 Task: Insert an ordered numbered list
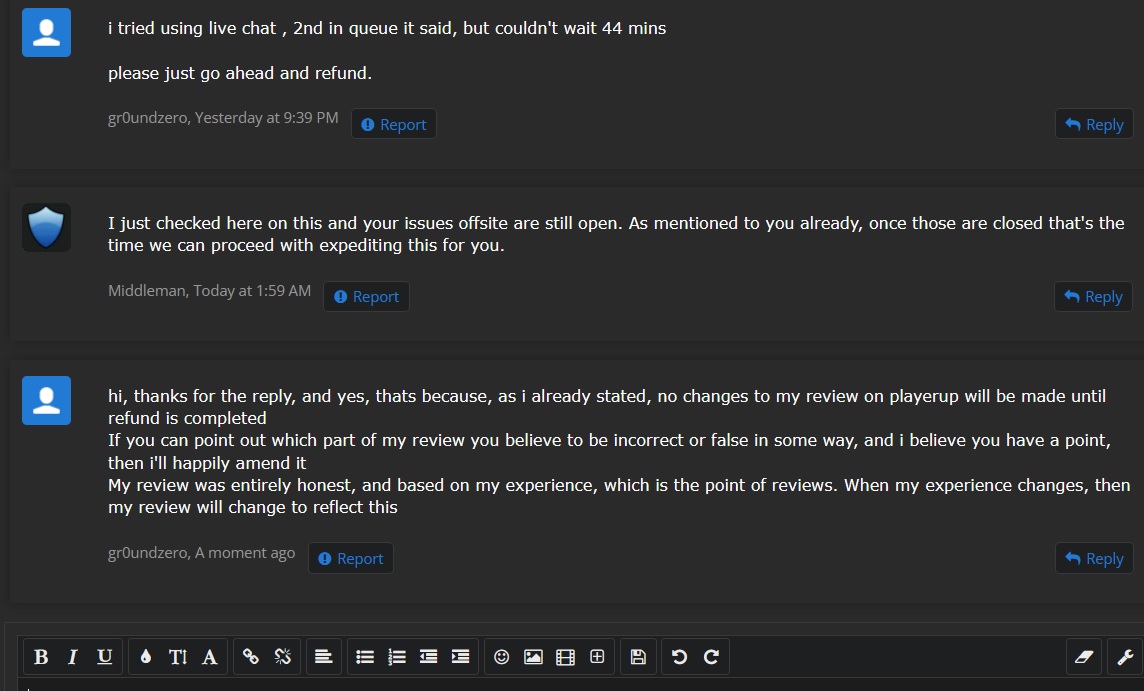pyautogui.click(x=397, y=657)
